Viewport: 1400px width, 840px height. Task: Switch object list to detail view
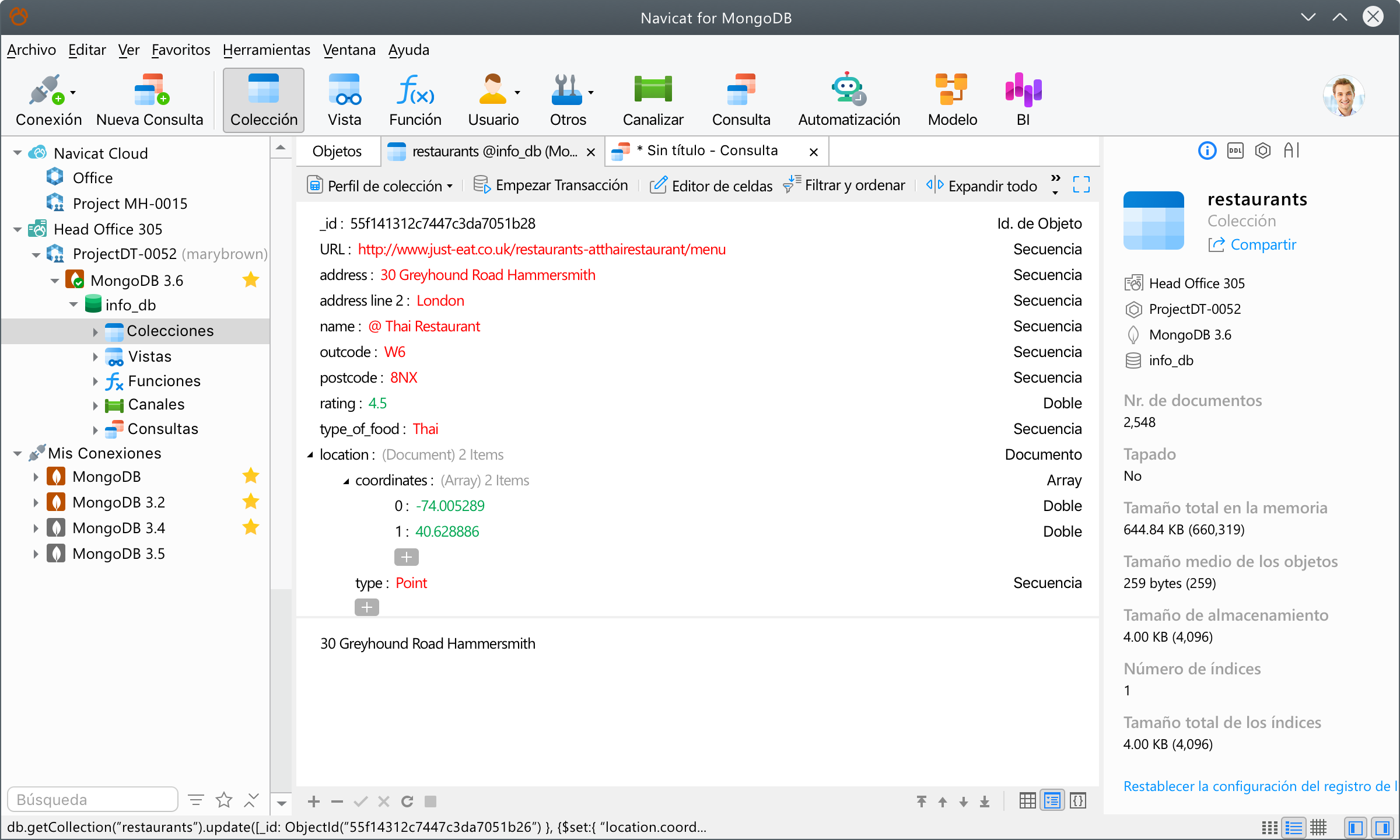pyautogui.click(x=1318, y=828)
